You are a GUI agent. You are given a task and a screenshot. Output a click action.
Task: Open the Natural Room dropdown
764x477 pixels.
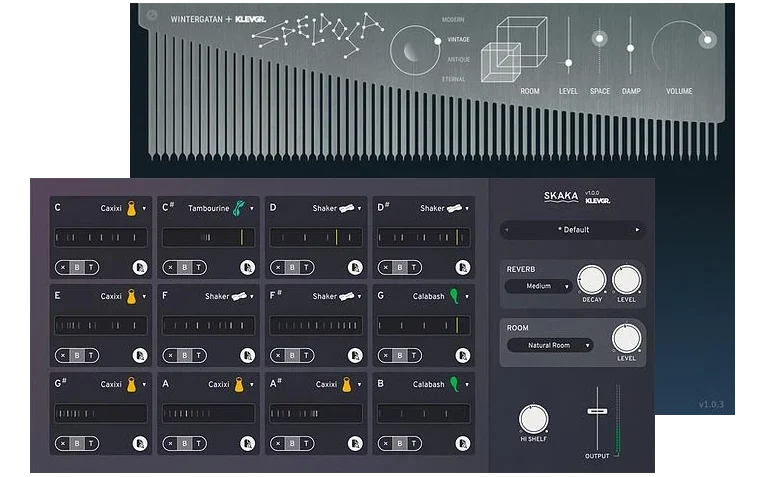pos(550,345)
